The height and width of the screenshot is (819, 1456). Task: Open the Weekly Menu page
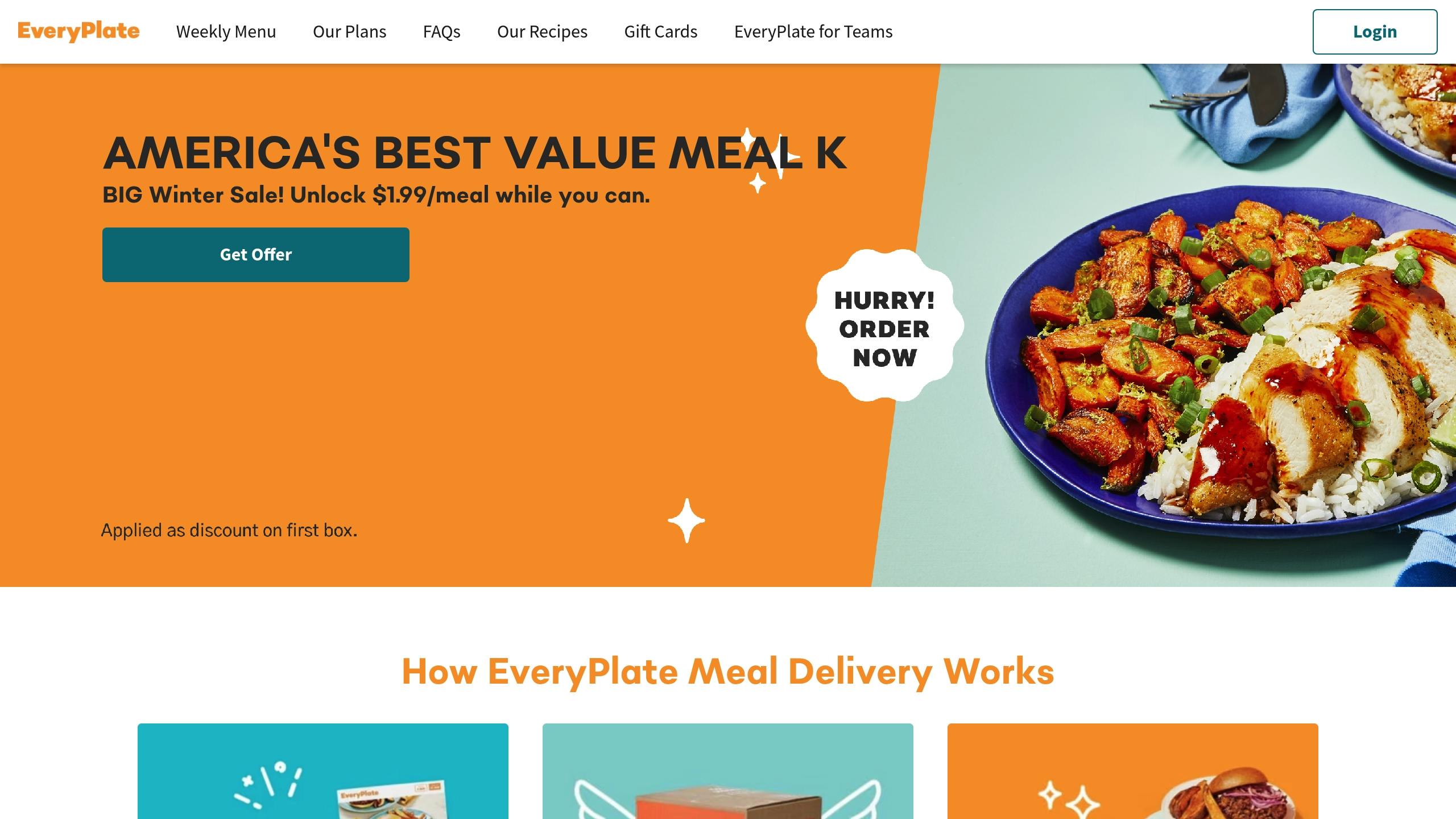click(226, 31)
